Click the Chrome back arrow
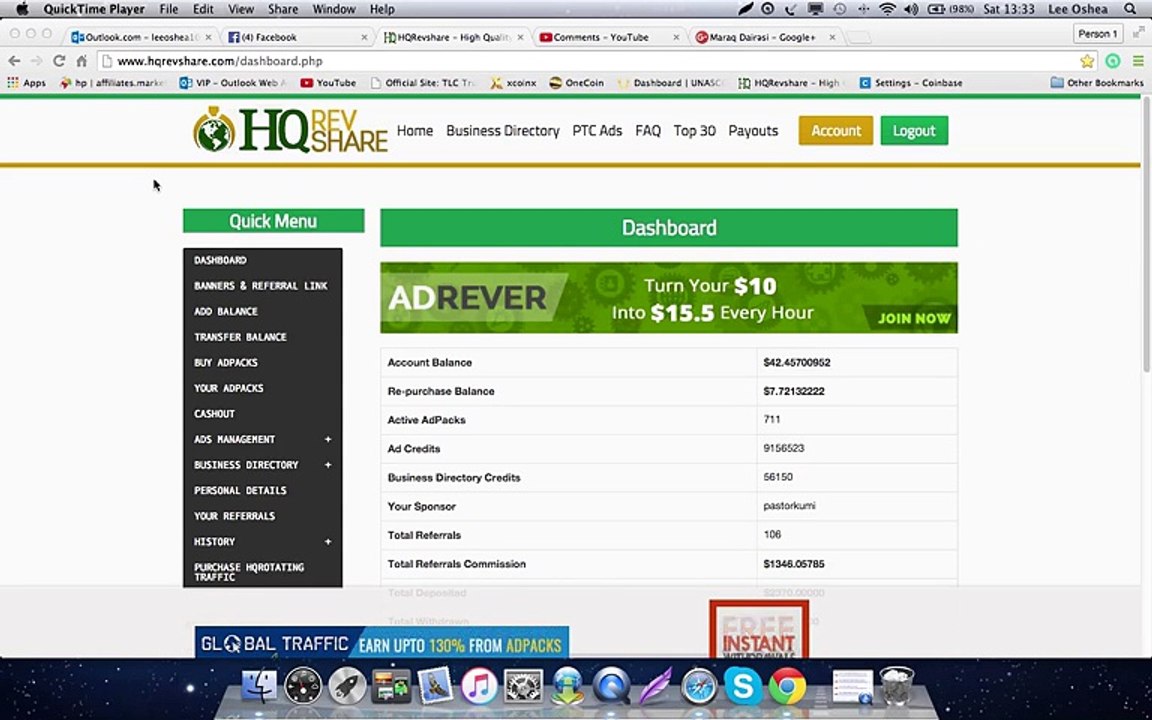The image size is (1152, 720). 14,61
